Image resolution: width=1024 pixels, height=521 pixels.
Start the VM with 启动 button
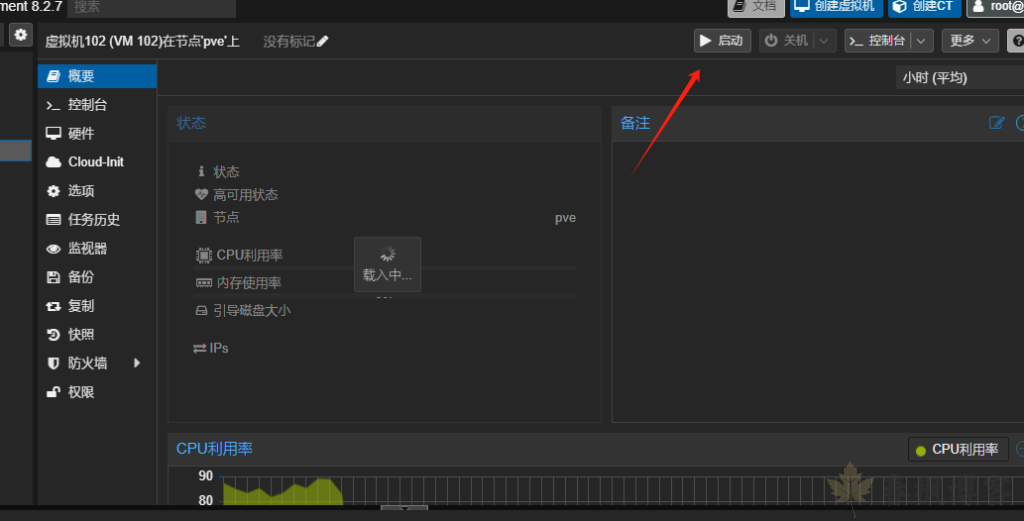click(722, 40)
